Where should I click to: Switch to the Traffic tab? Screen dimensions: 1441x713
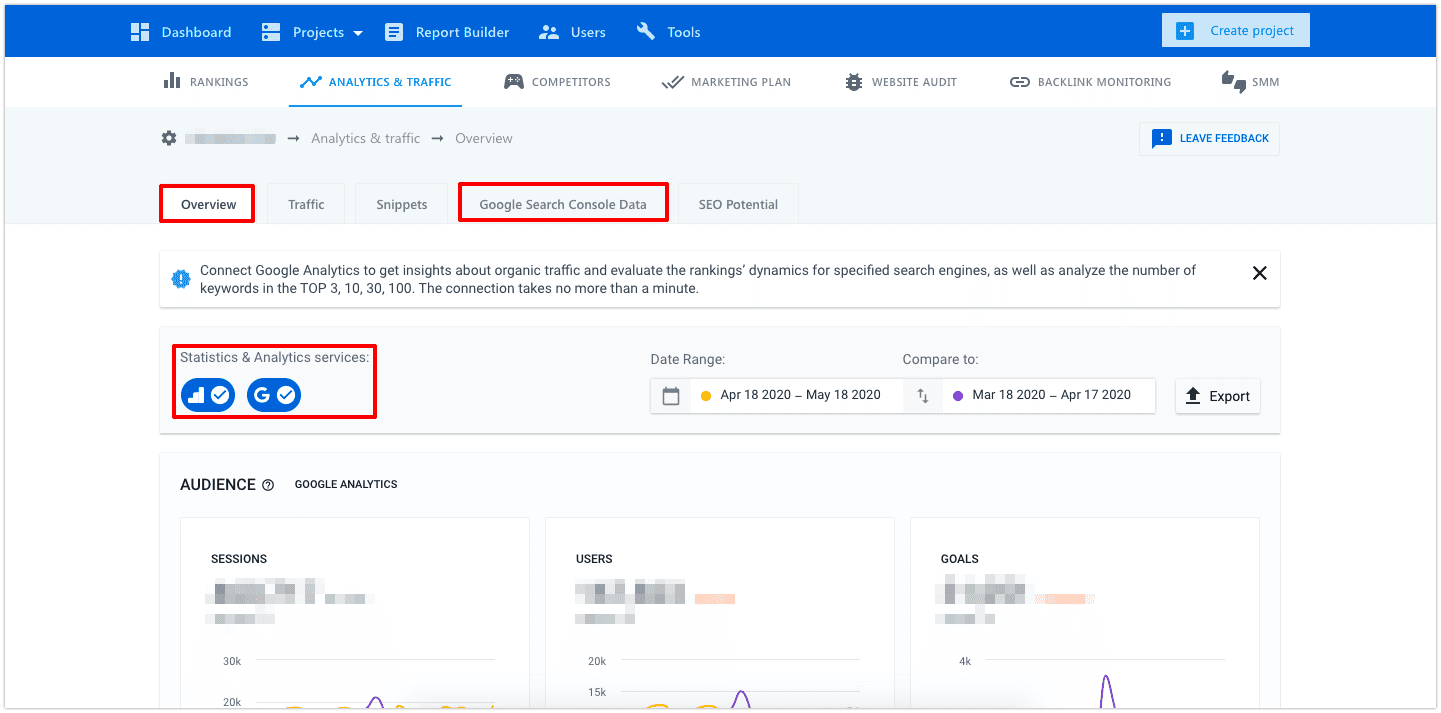click(306, 204)
